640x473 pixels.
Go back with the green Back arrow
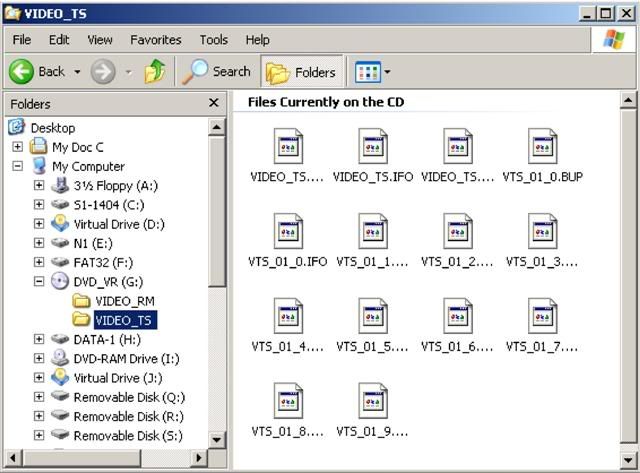pyautogui.click(x=21, y=71)
